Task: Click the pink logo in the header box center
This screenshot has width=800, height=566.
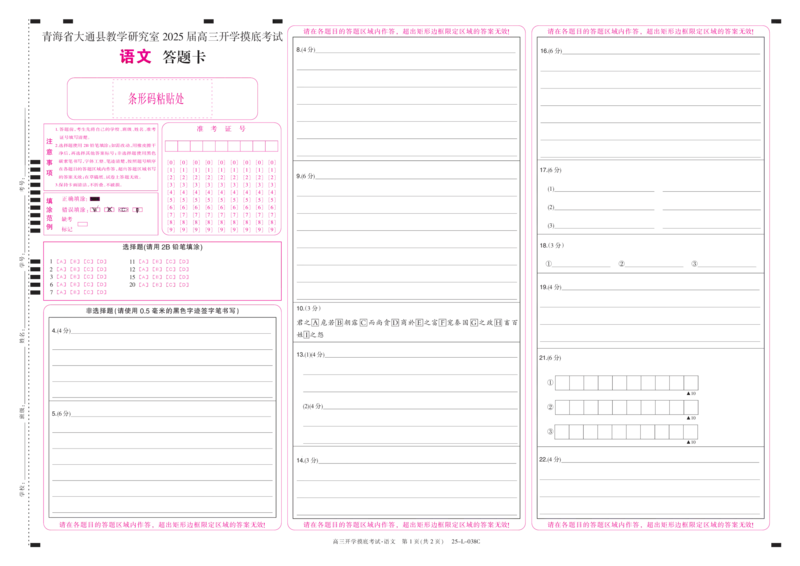Action: (x=156, y=99)
